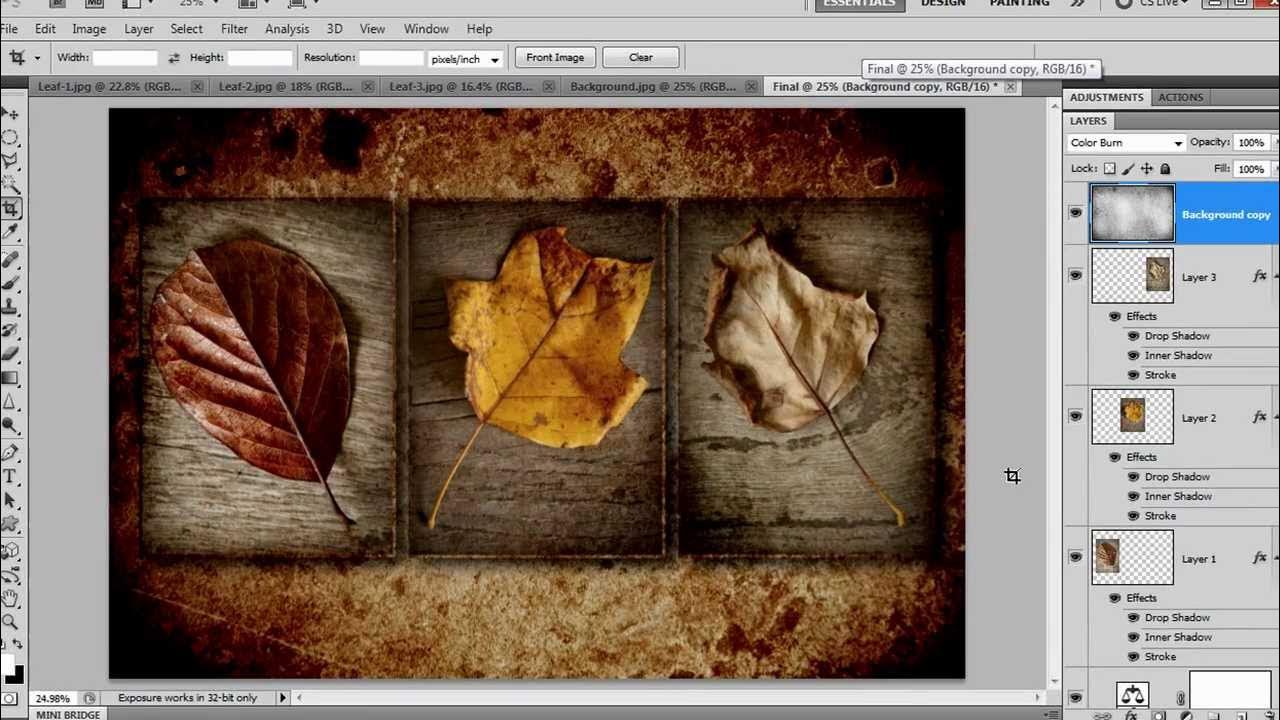Select the Eyedropper tool

pos(11,232)
